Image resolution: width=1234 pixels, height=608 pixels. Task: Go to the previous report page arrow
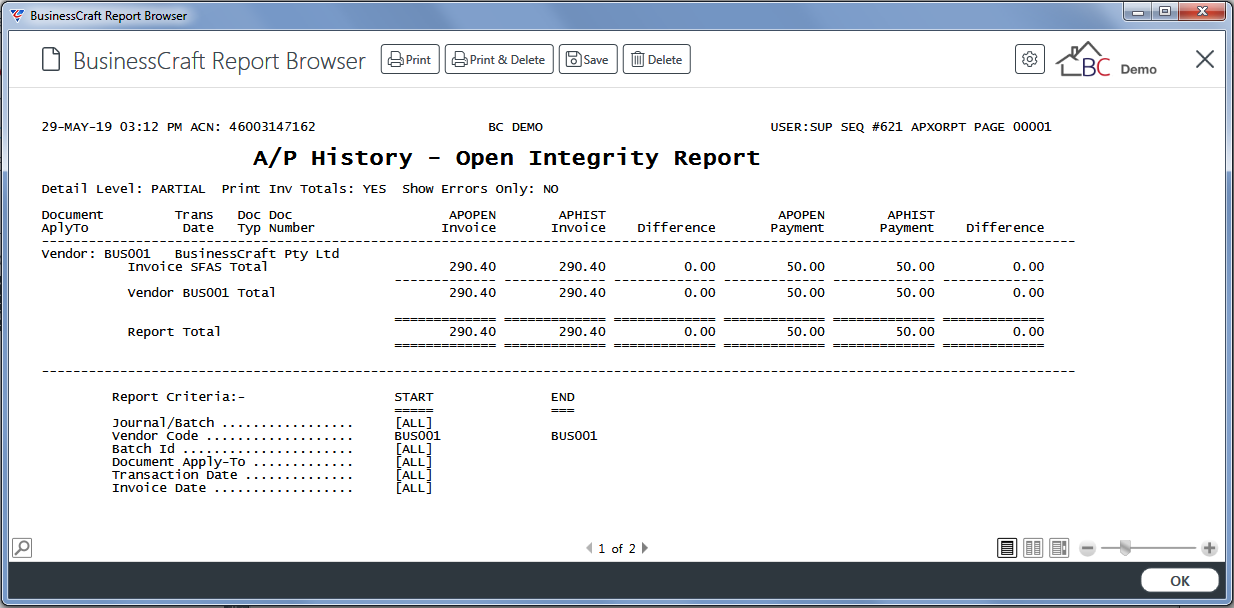point(589,548)
